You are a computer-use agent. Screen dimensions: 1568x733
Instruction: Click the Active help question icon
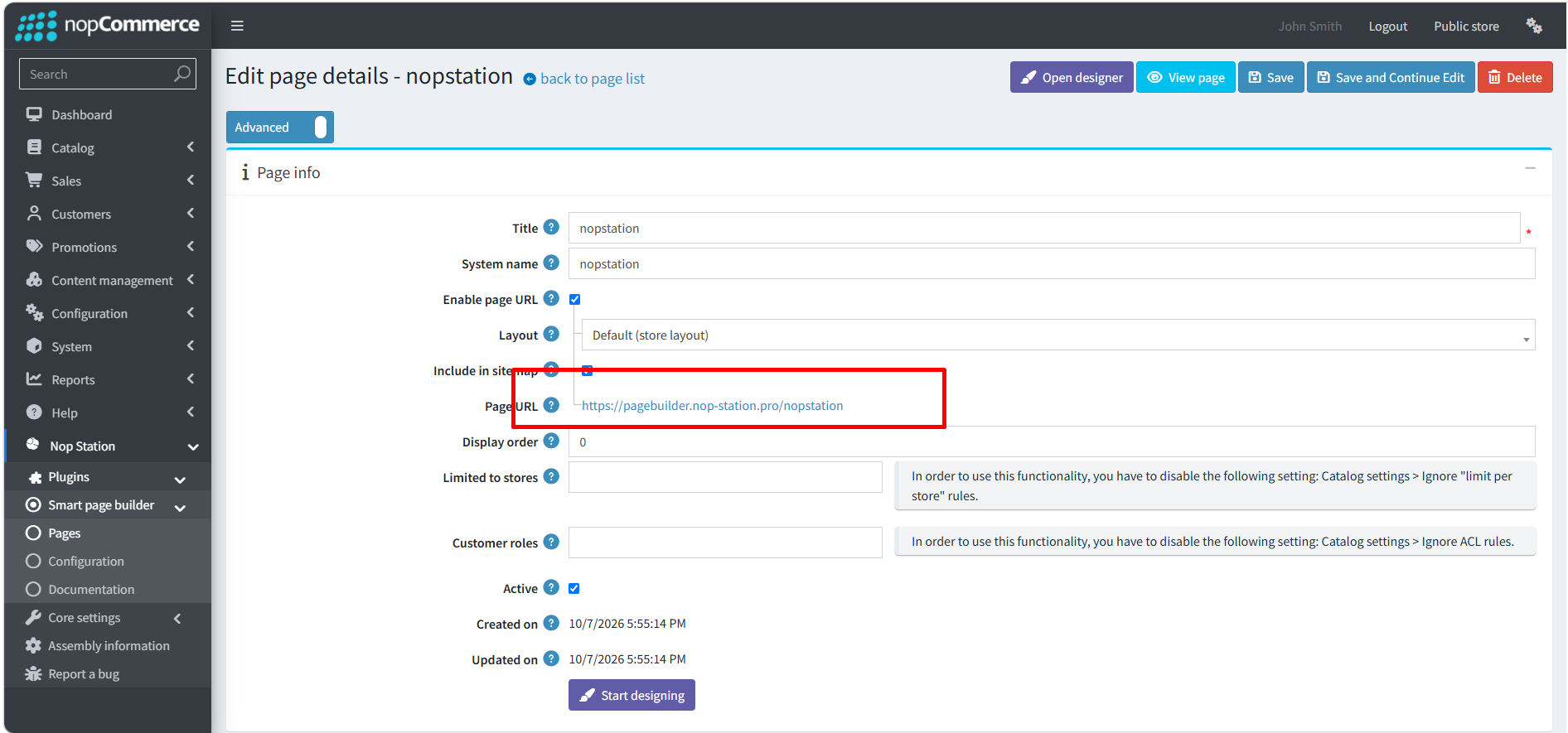(551, 587)
